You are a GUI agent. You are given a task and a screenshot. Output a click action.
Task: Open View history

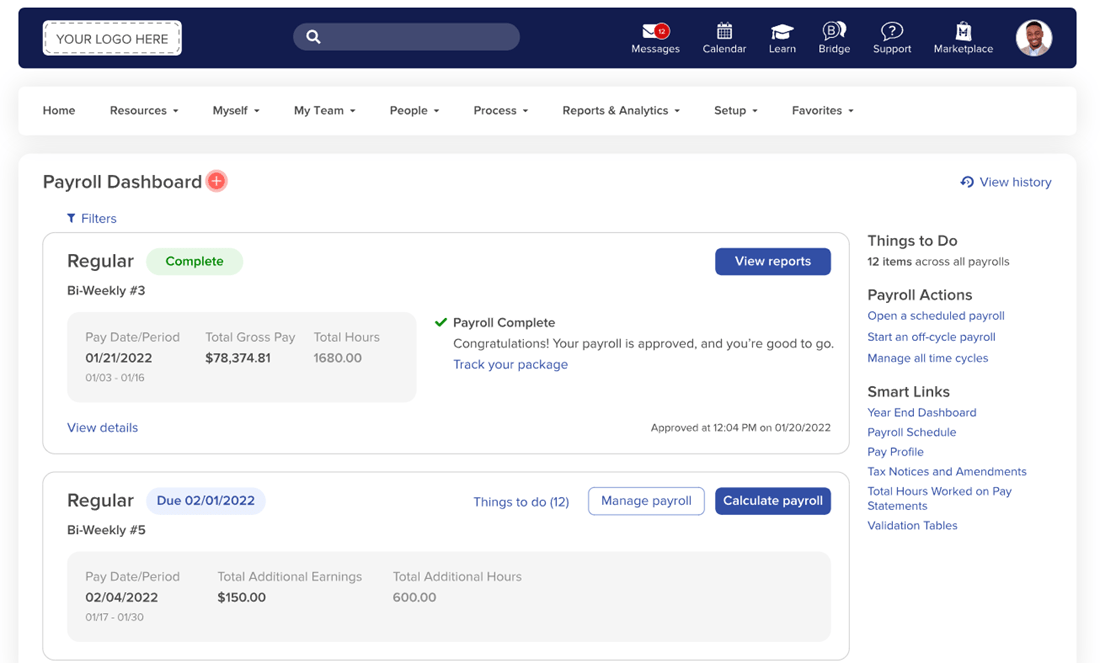[x=1006, y=182]
